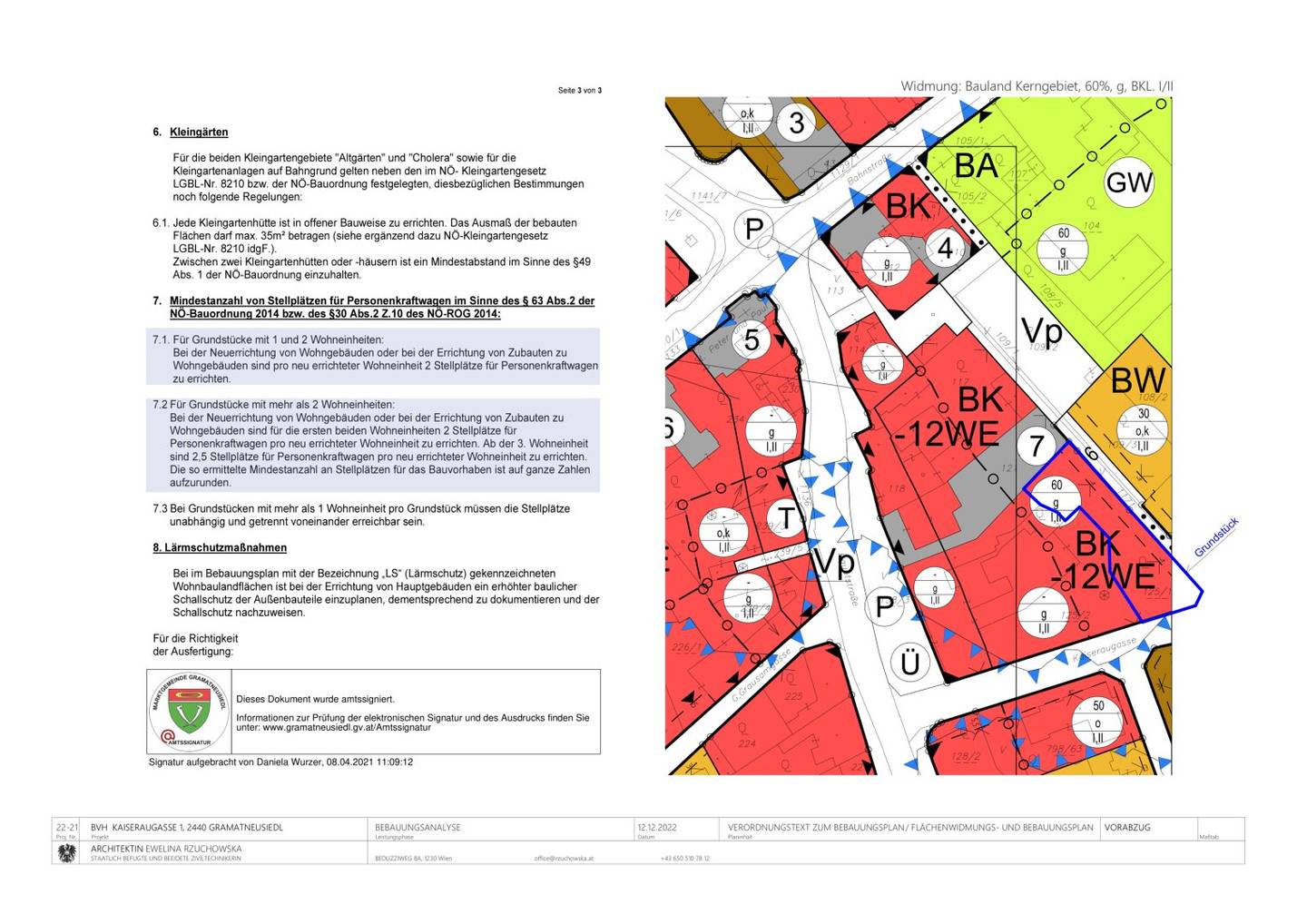Click the 30 / o,k circle in the BW zone
Image resolution: width=1307 pixels, height=924 pixels.
pos(1142,429)
